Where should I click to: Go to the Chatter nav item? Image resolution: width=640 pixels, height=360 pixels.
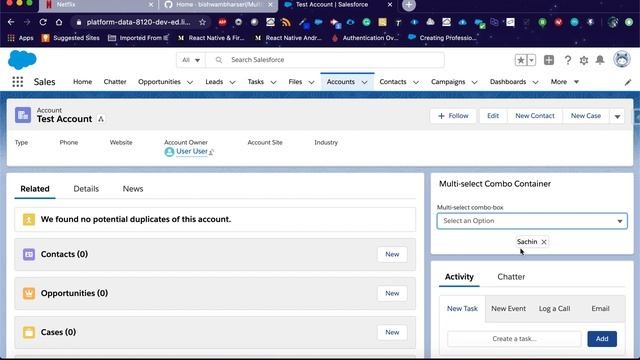click(x=115, y=82)
